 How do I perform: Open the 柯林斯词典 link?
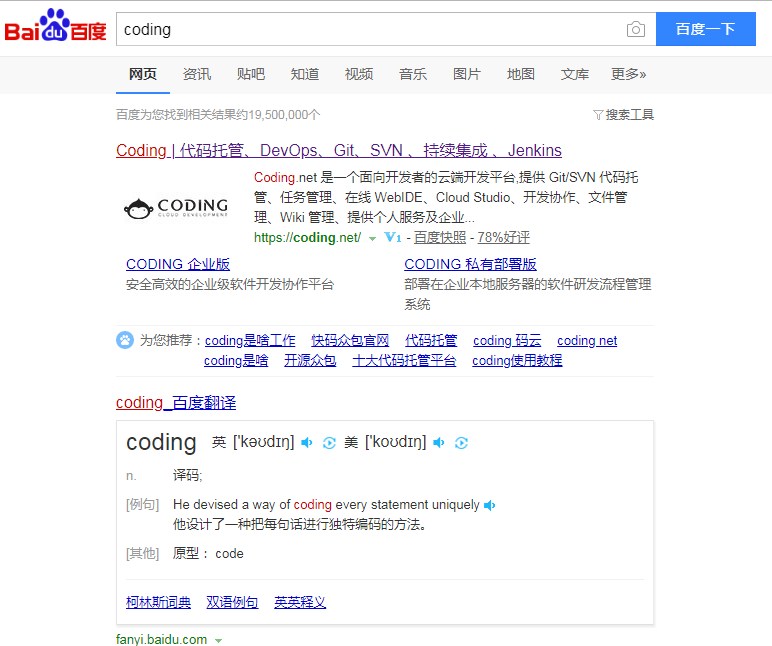(159, 602)
